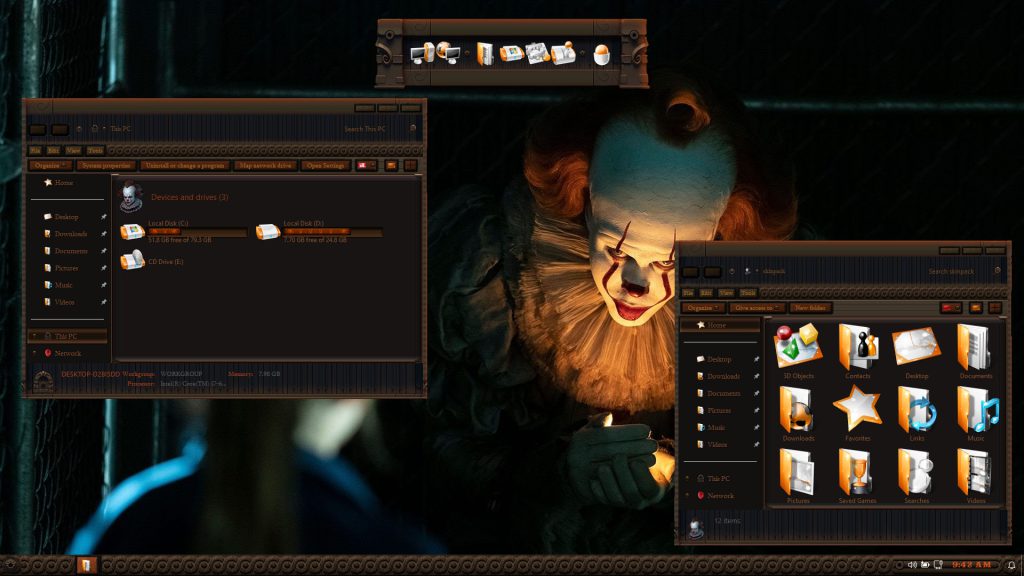Image resolution: width=1024 pixels, height=576 pixels.
Task: Click the volume icon in system tray
Action: (913, 565)
